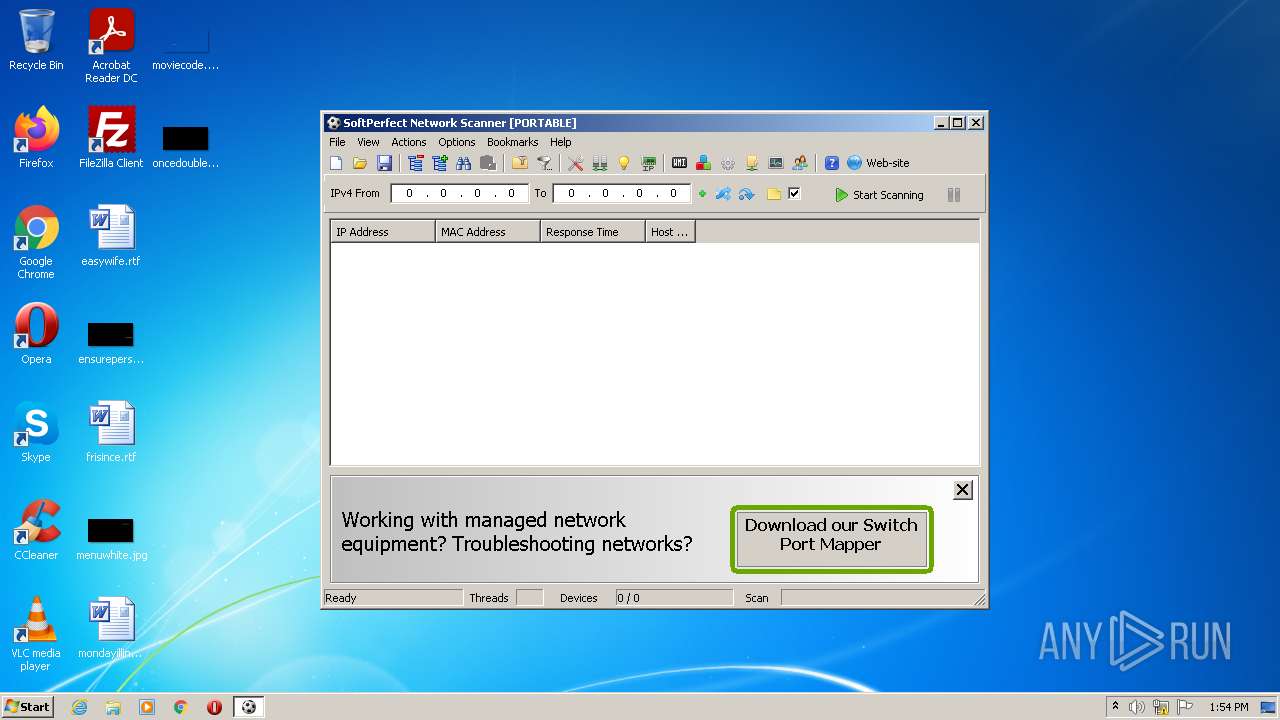Screen dimensions: 1280x720
Task: Click Download our Switch Port Mapper button
Action: tap(831, 539)
